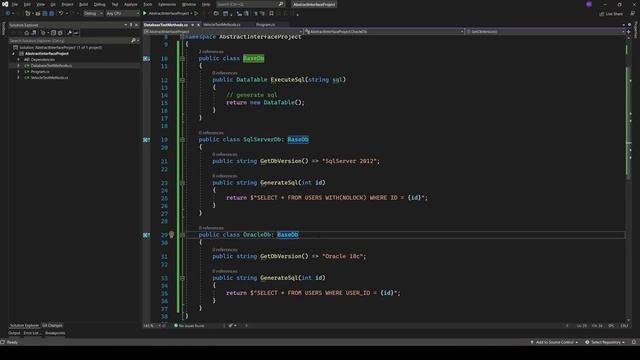Collapse the ExecuteSql method at line 12

[x=182, y=80]
